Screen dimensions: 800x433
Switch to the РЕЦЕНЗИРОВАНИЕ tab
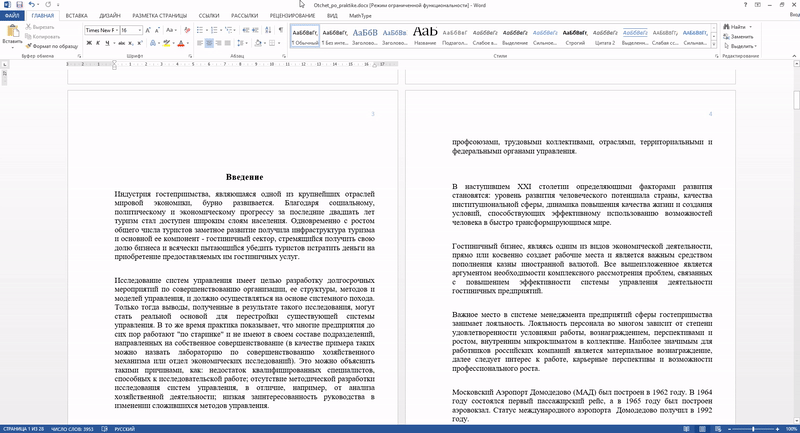292,16
